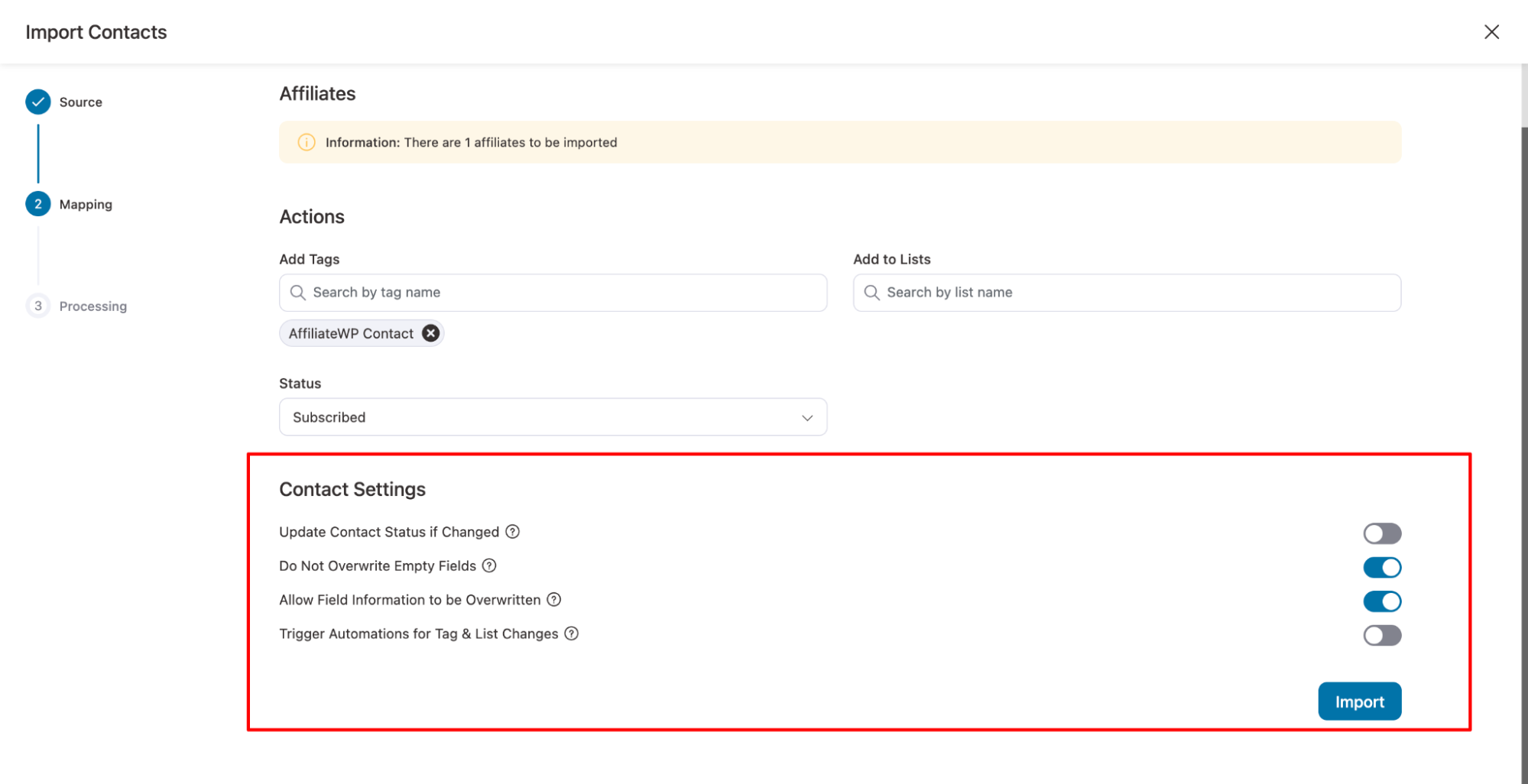The height and width of the screenshot is (784, 1528).
Task: Go to the Mapping step
Action: point(86,204)
